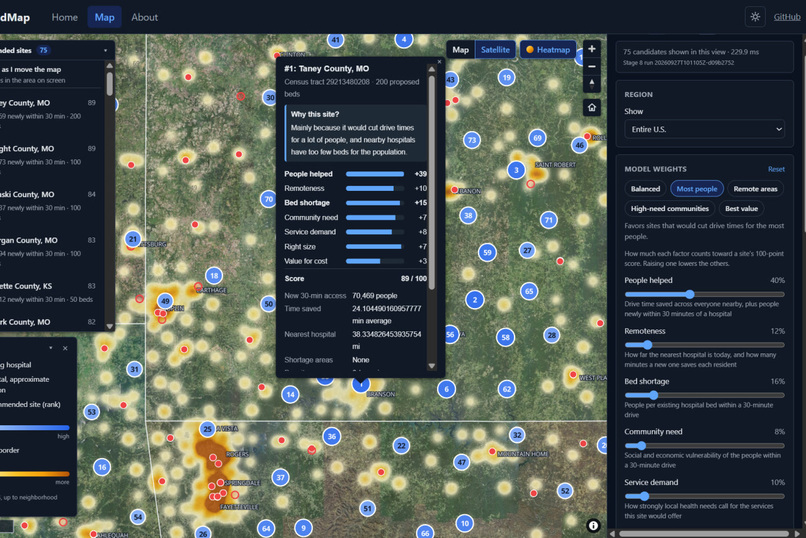Reset map bearing with the compass arrow
Viewport: 806px width, 538px height.
(x=592, y=83)
